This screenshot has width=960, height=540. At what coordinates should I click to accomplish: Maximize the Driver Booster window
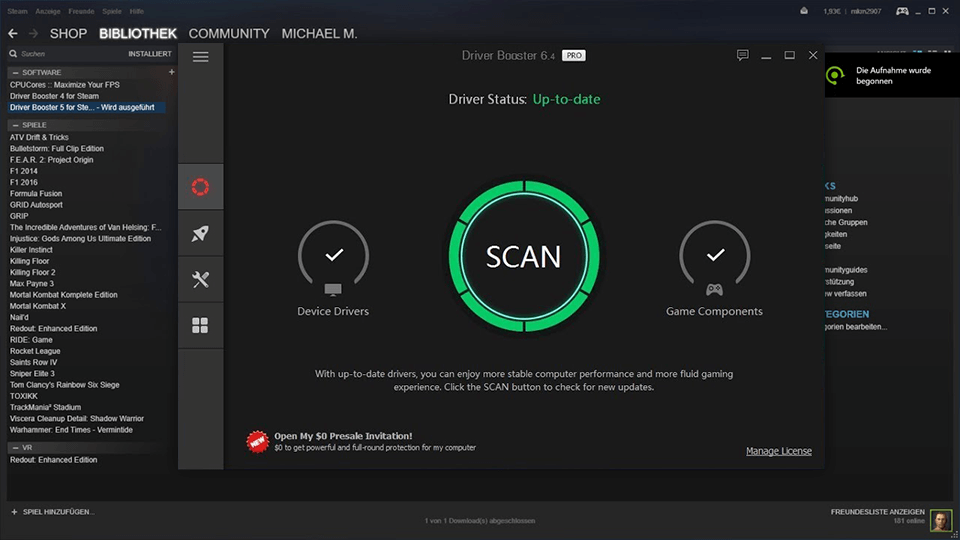point(790,55)
